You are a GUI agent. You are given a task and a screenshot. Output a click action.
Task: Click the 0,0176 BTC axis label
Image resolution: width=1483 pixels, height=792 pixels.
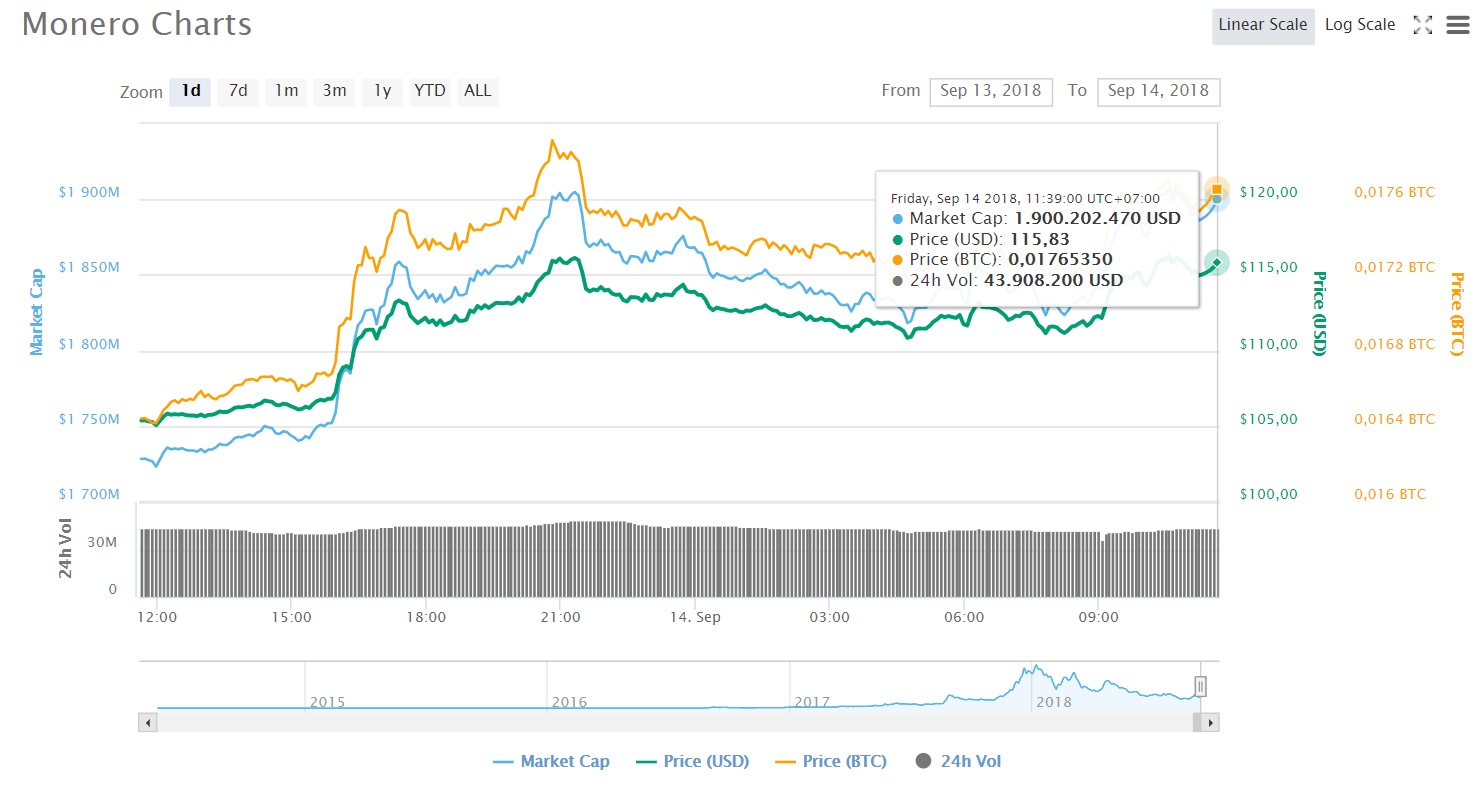(x=1395, y=192)
